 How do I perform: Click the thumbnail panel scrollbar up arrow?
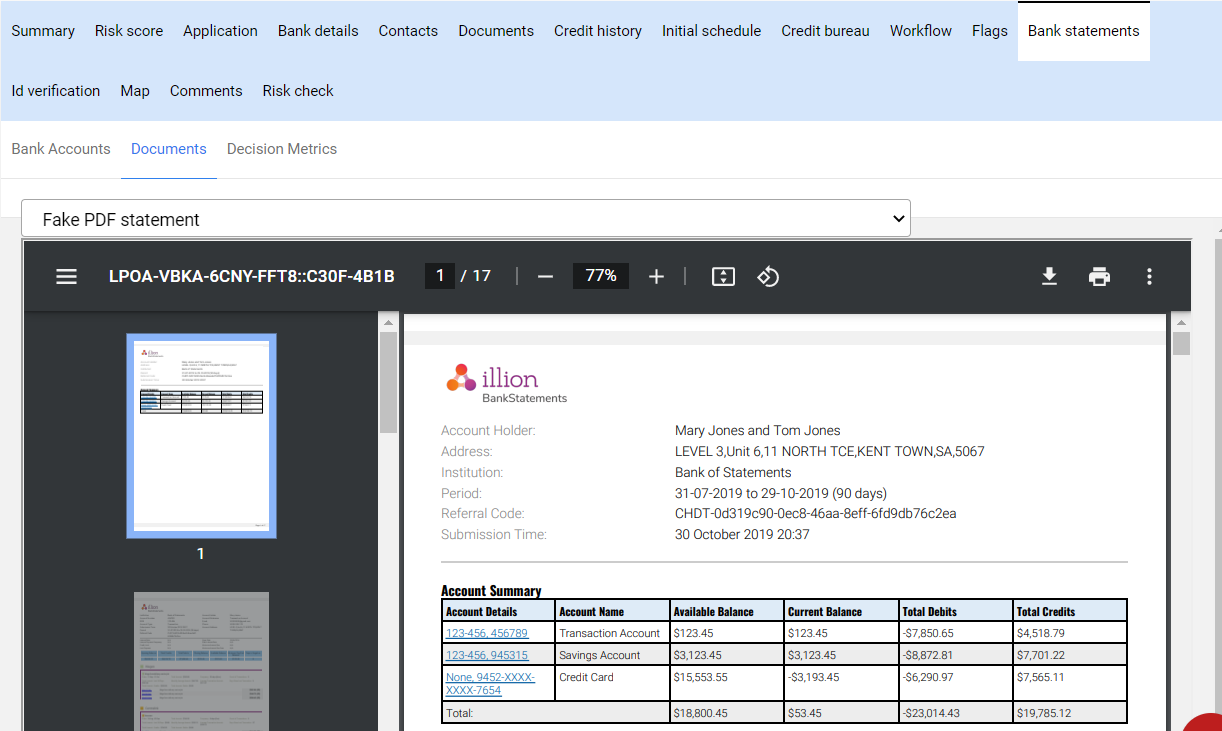pyautogui.click(x=388, y=322)
